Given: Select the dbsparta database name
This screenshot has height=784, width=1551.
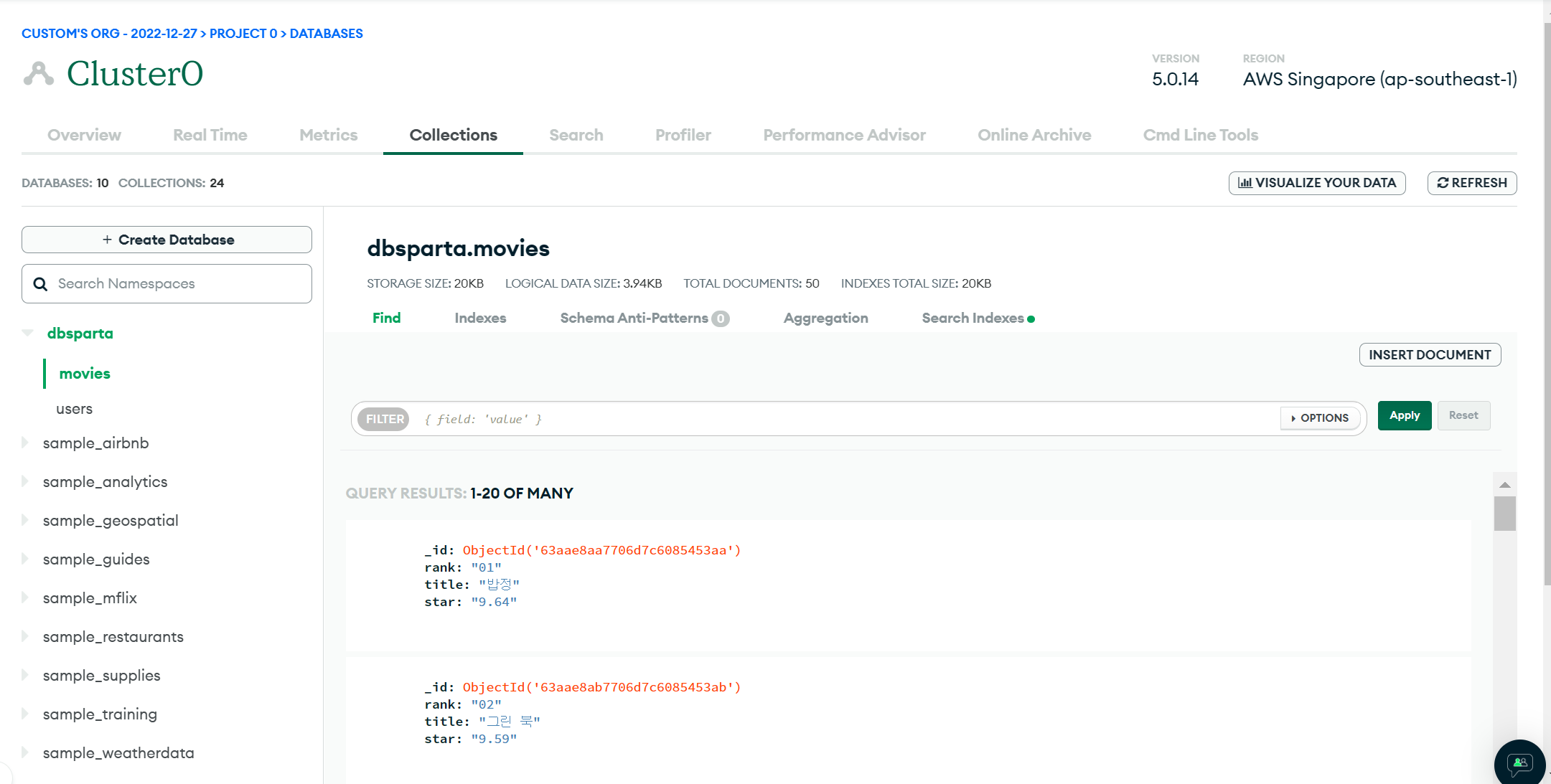Looking at the screenshot, I should (80, 333).
